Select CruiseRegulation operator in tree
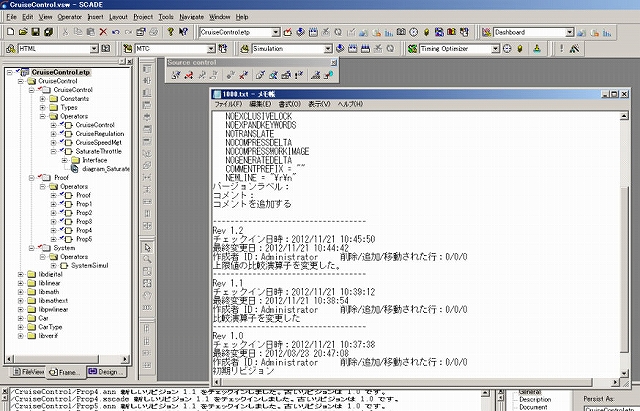 [100, 134]
